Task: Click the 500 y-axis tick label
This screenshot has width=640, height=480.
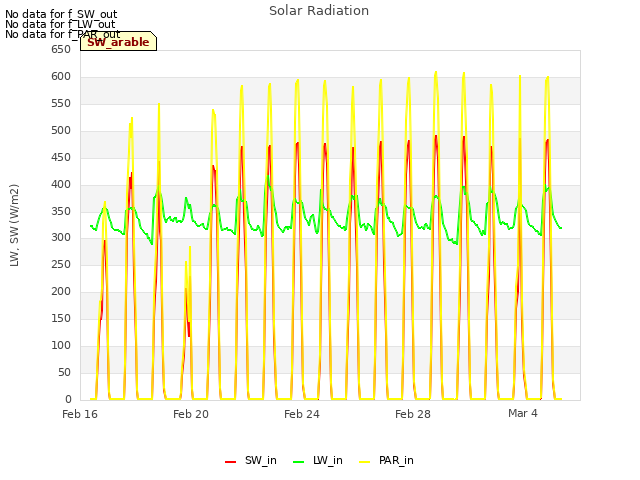Action: tap(61, 131)
